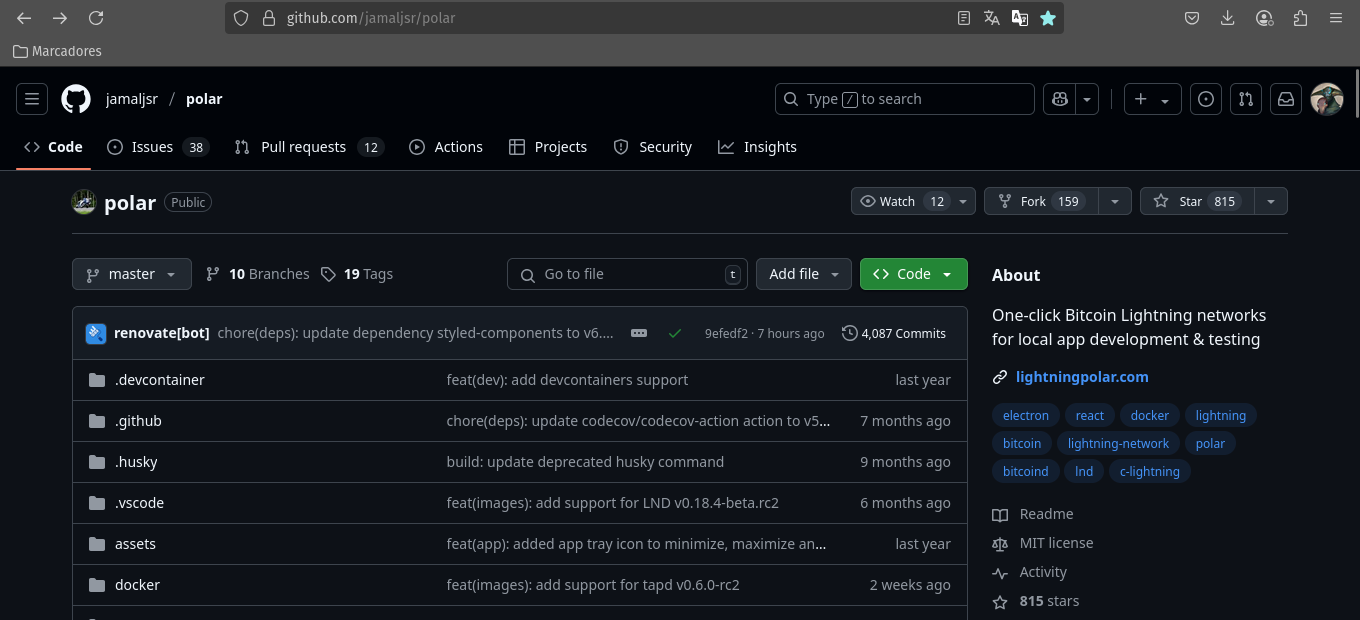The width and height of the screenshot is (1360, 620).
Task: Open the notifications inbox
Action: (1286, 99)
